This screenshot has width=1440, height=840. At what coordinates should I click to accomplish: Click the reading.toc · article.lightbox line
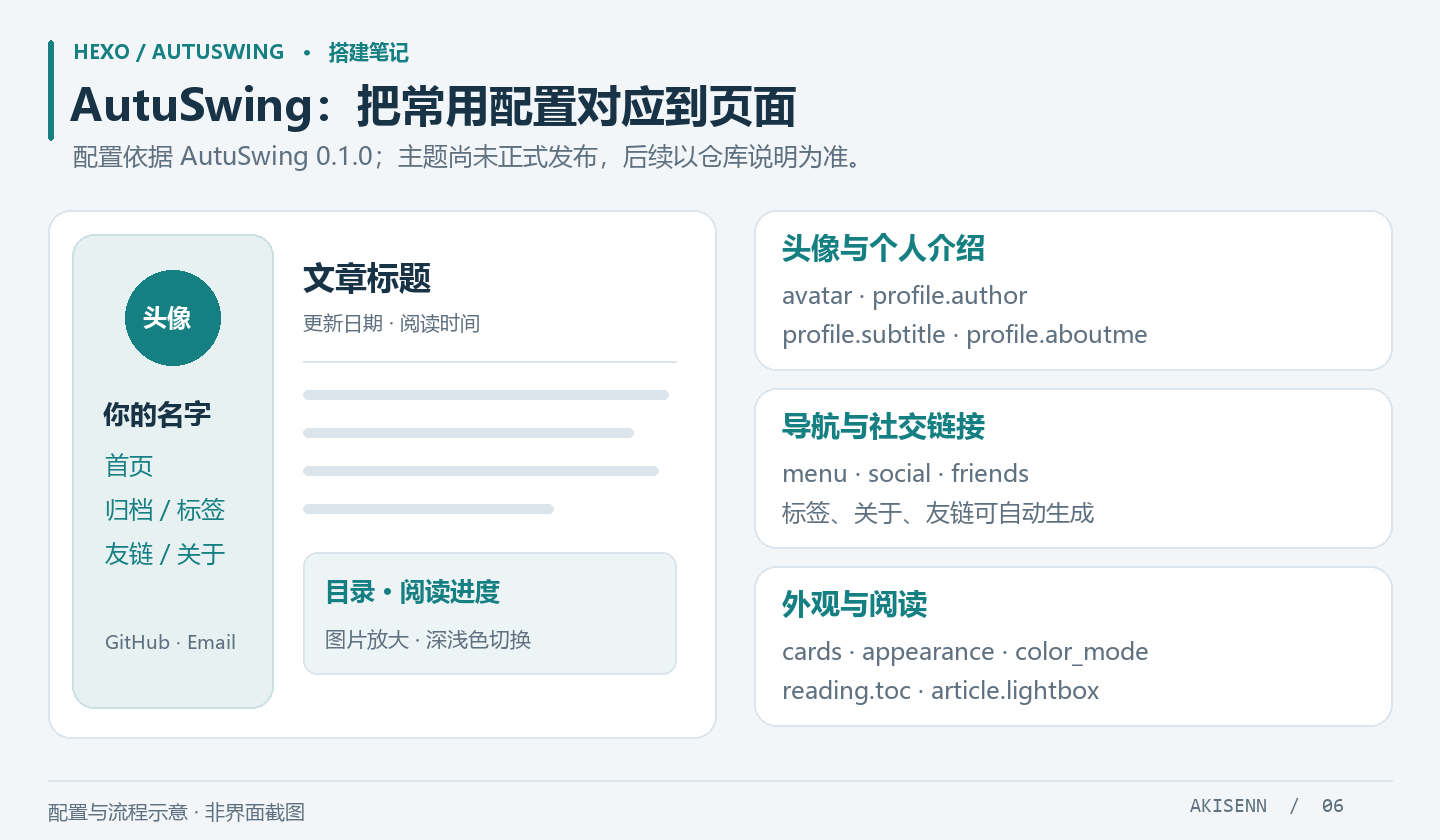click(x=940, y=691)
